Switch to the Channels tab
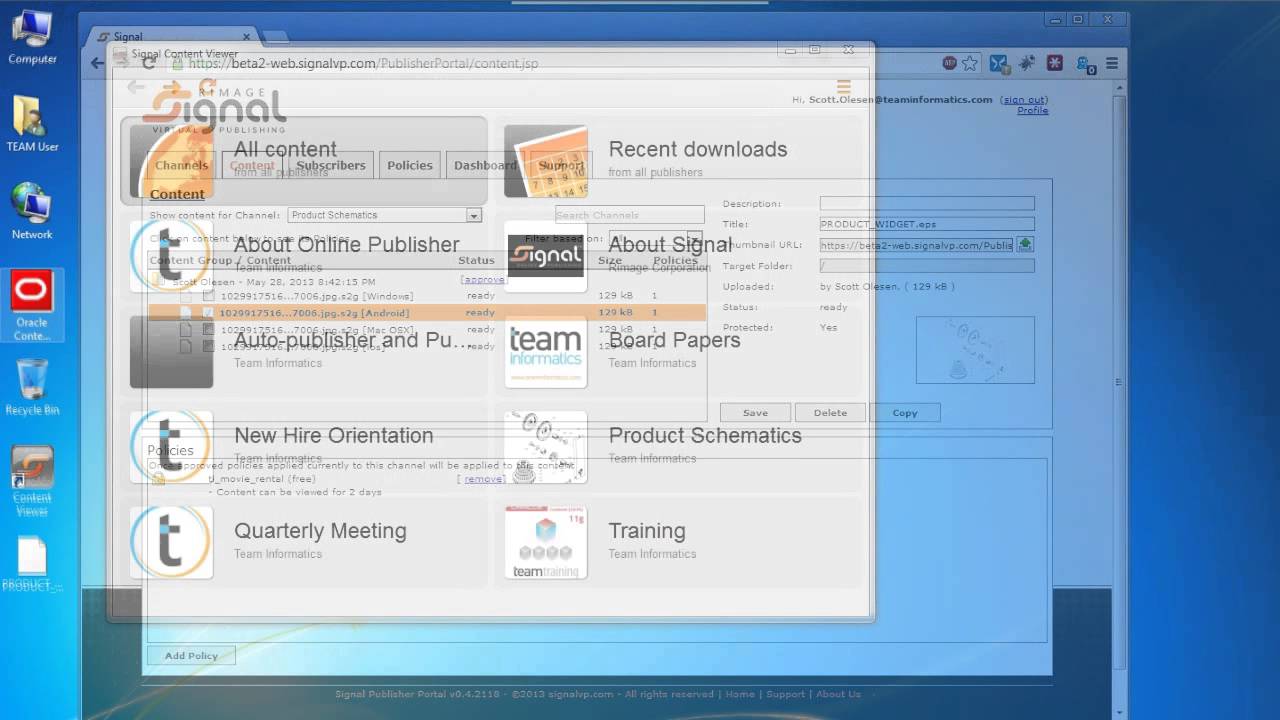The width and height of the screenshot is (1280, 720). [x=181, y=165]
